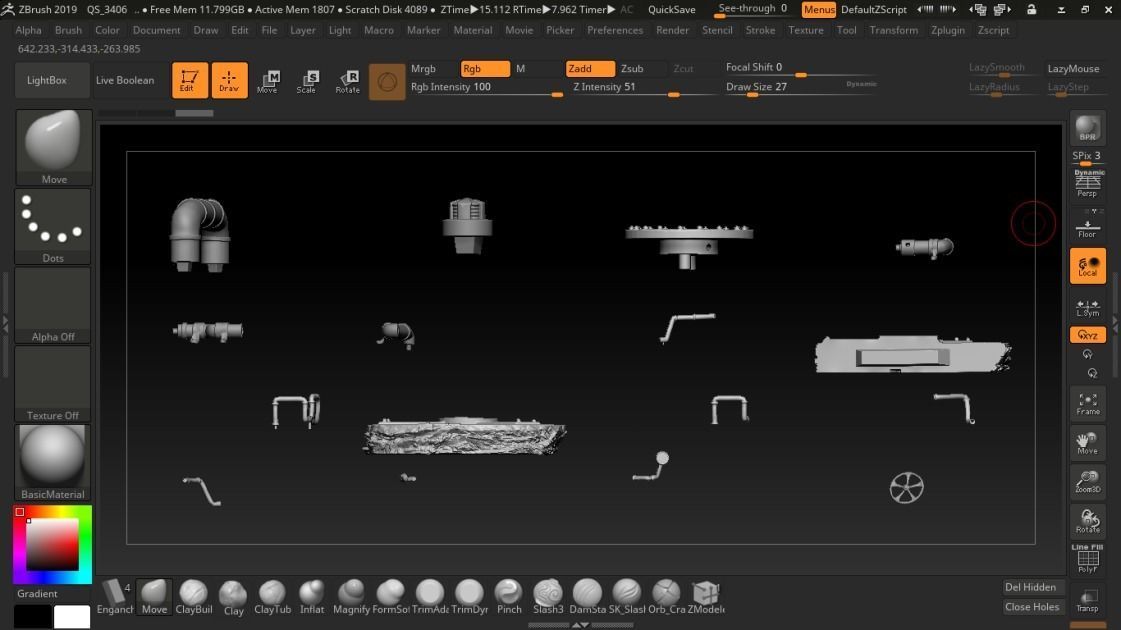The width and height of the screenshot is (1121, 630).
Task: Select the Move brush in bottom shelf
Action: (154, 596)
